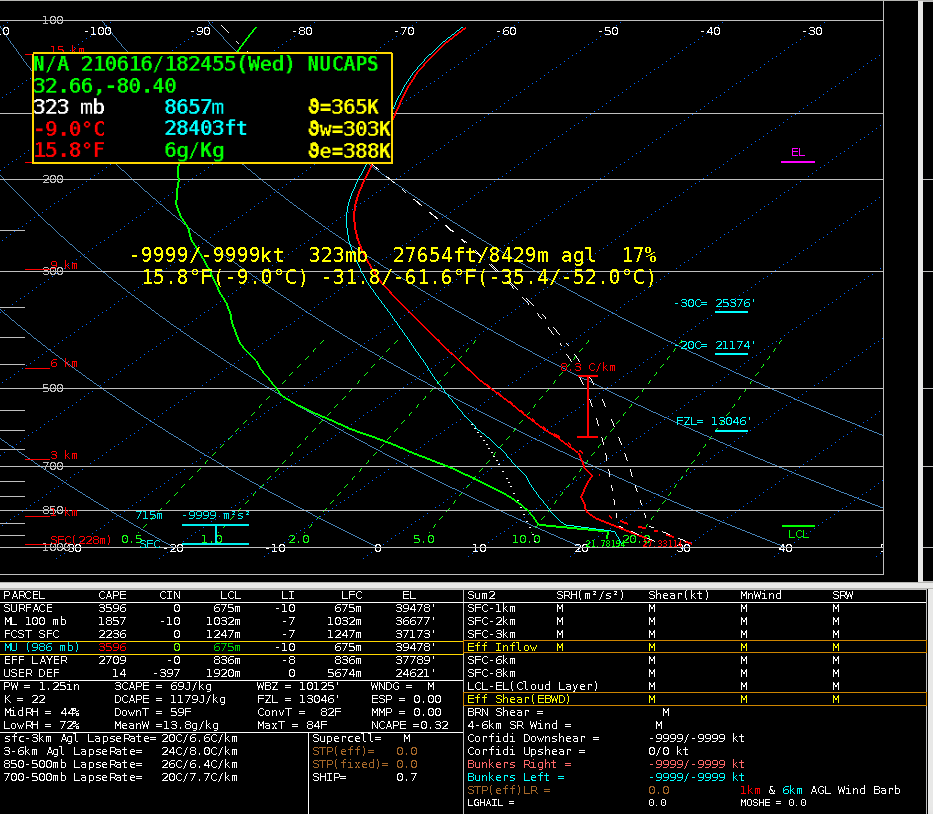
Task: Click the Bunkers Left label
Action: tap(515, 778)
